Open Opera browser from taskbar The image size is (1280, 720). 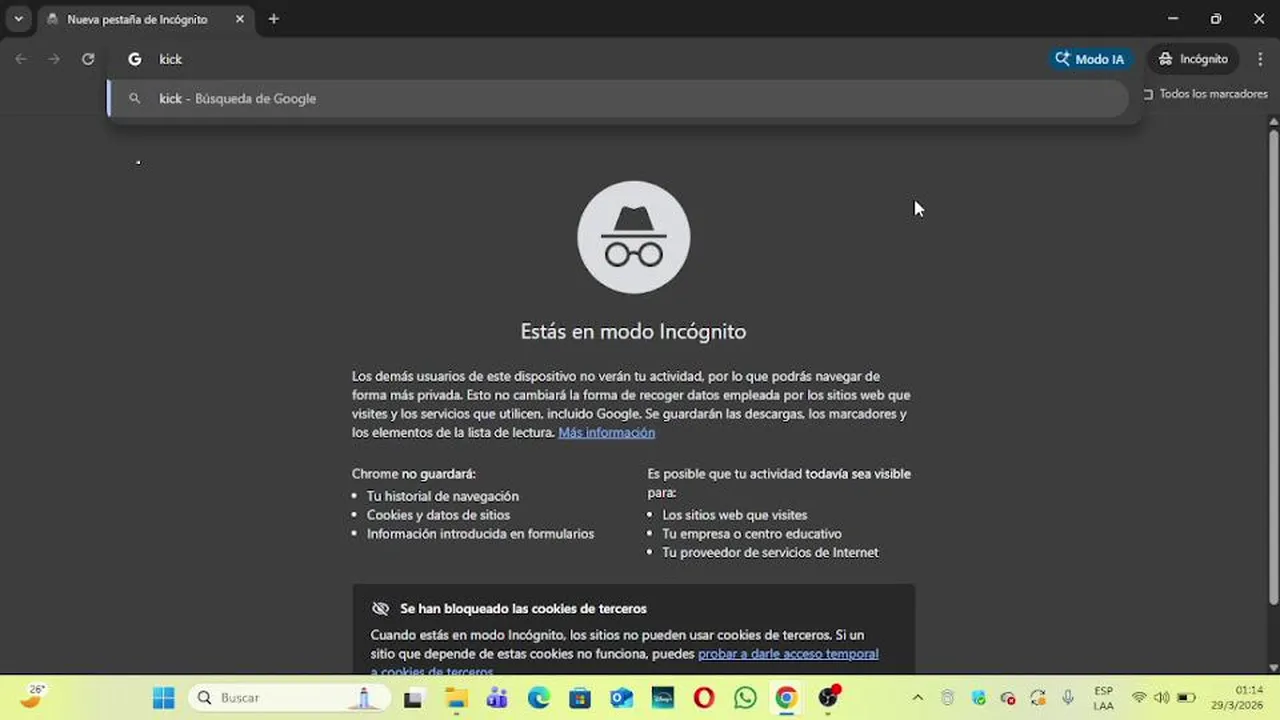[x=704, y=698]
